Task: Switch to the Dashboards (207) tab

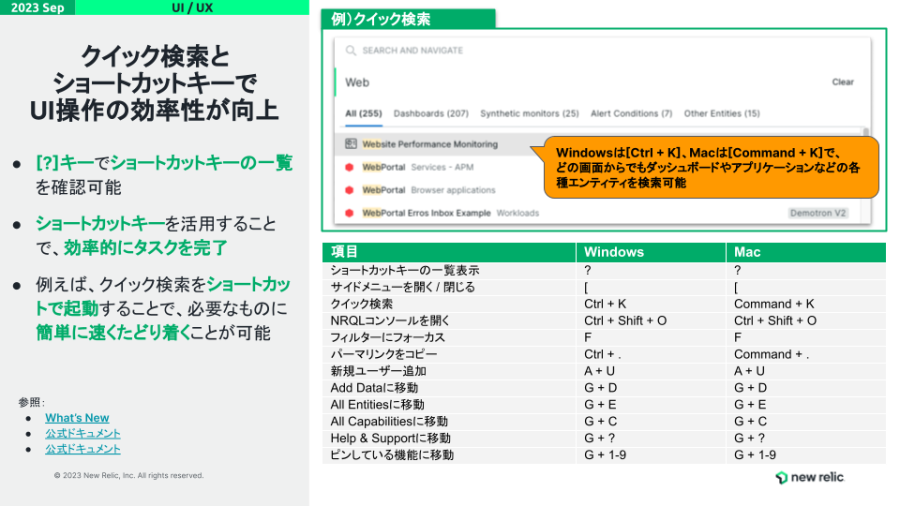Action: (x=431, y=114)
